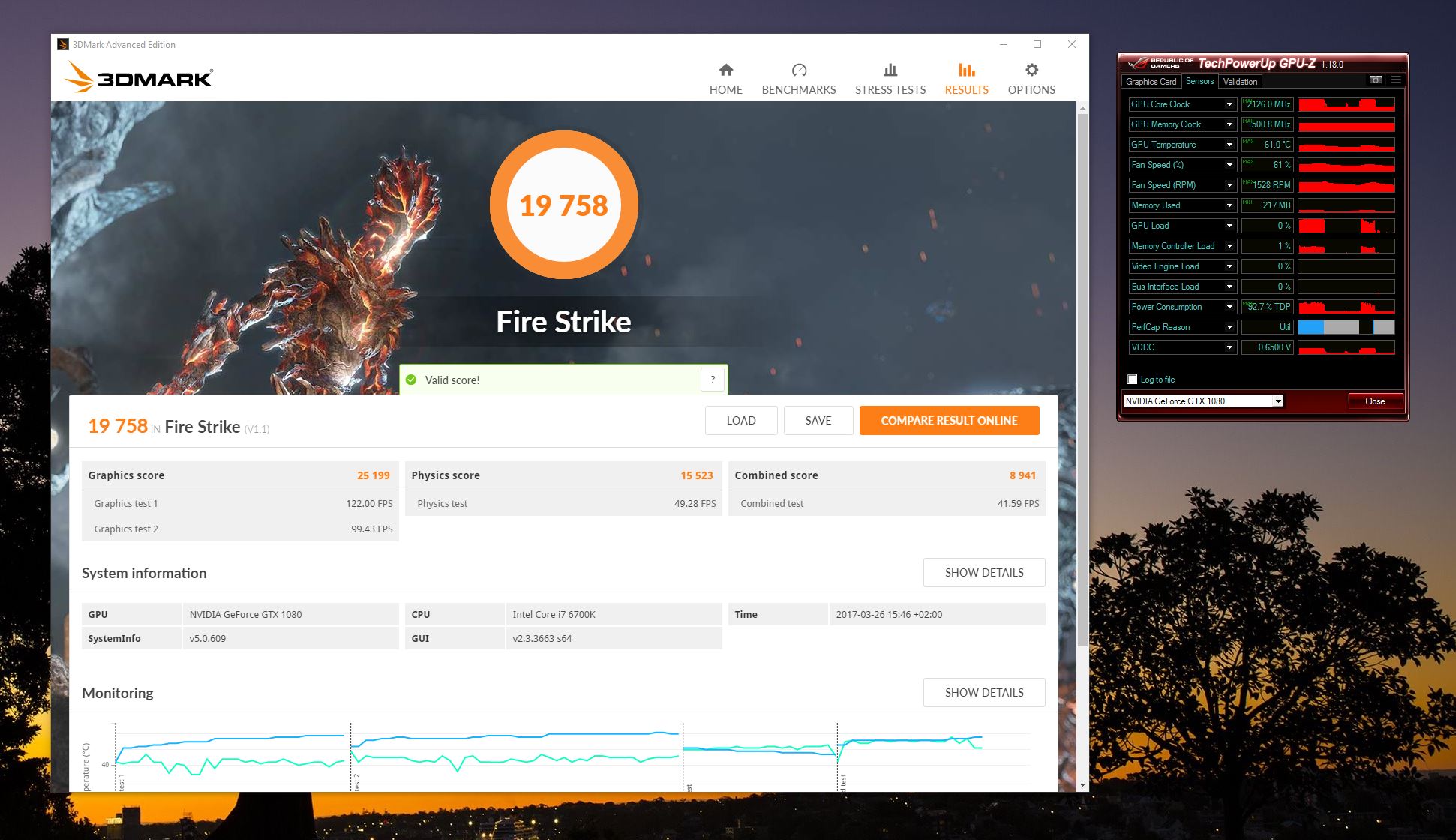The width and height of the screenshot is (1456, 840).
Task: Go to the 3DMark Home section
Action: (725, 79)
